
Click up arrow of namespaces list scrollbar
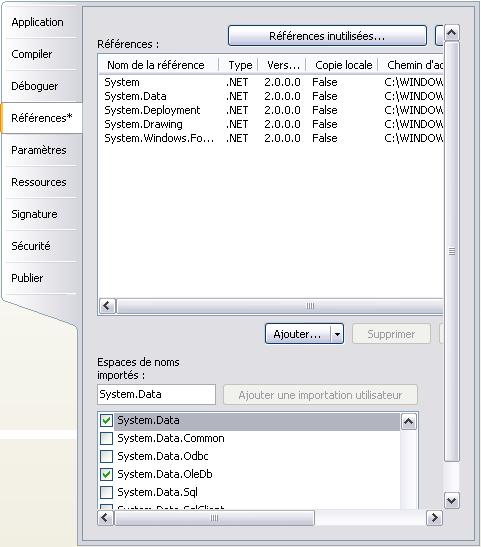(x=408, y=422)
